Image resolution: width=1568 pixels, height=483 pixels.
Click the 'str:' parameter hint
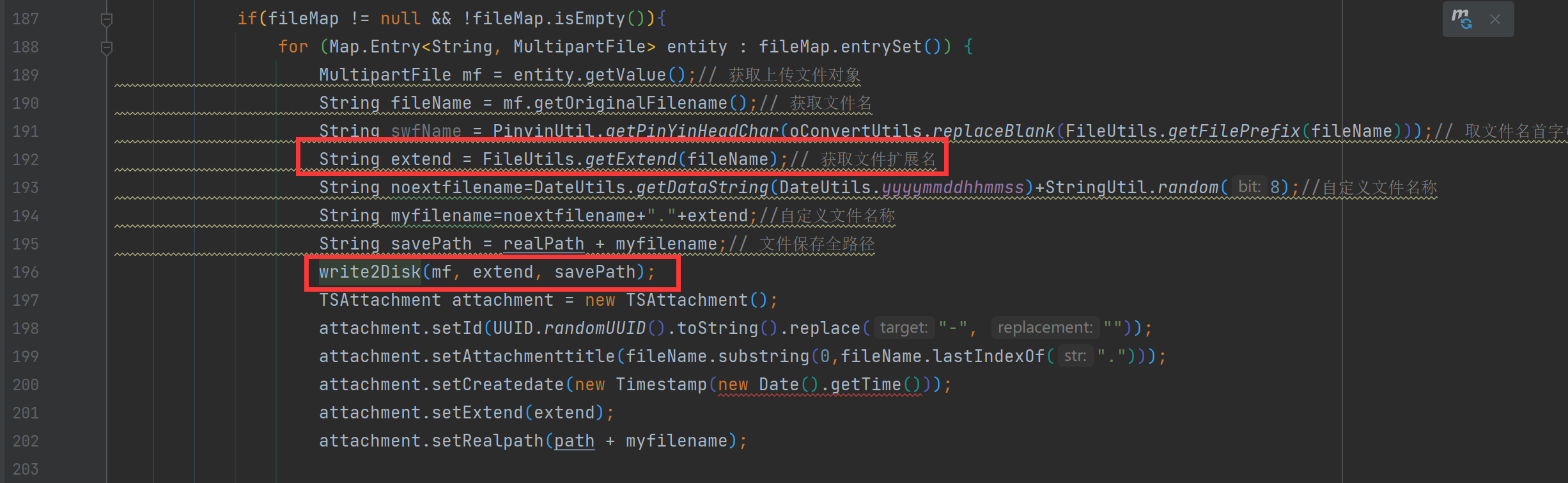tap(1075, 356)
